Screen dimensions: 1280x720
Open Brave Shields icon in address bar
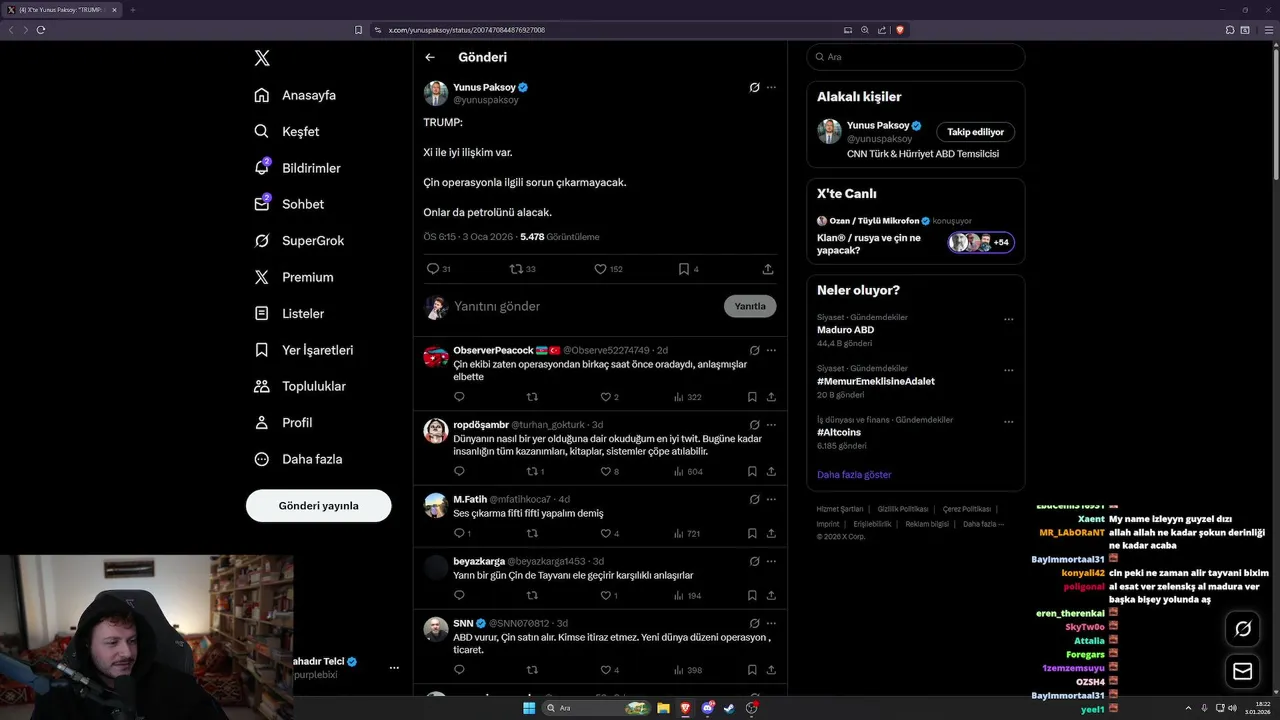click(900, 30)
